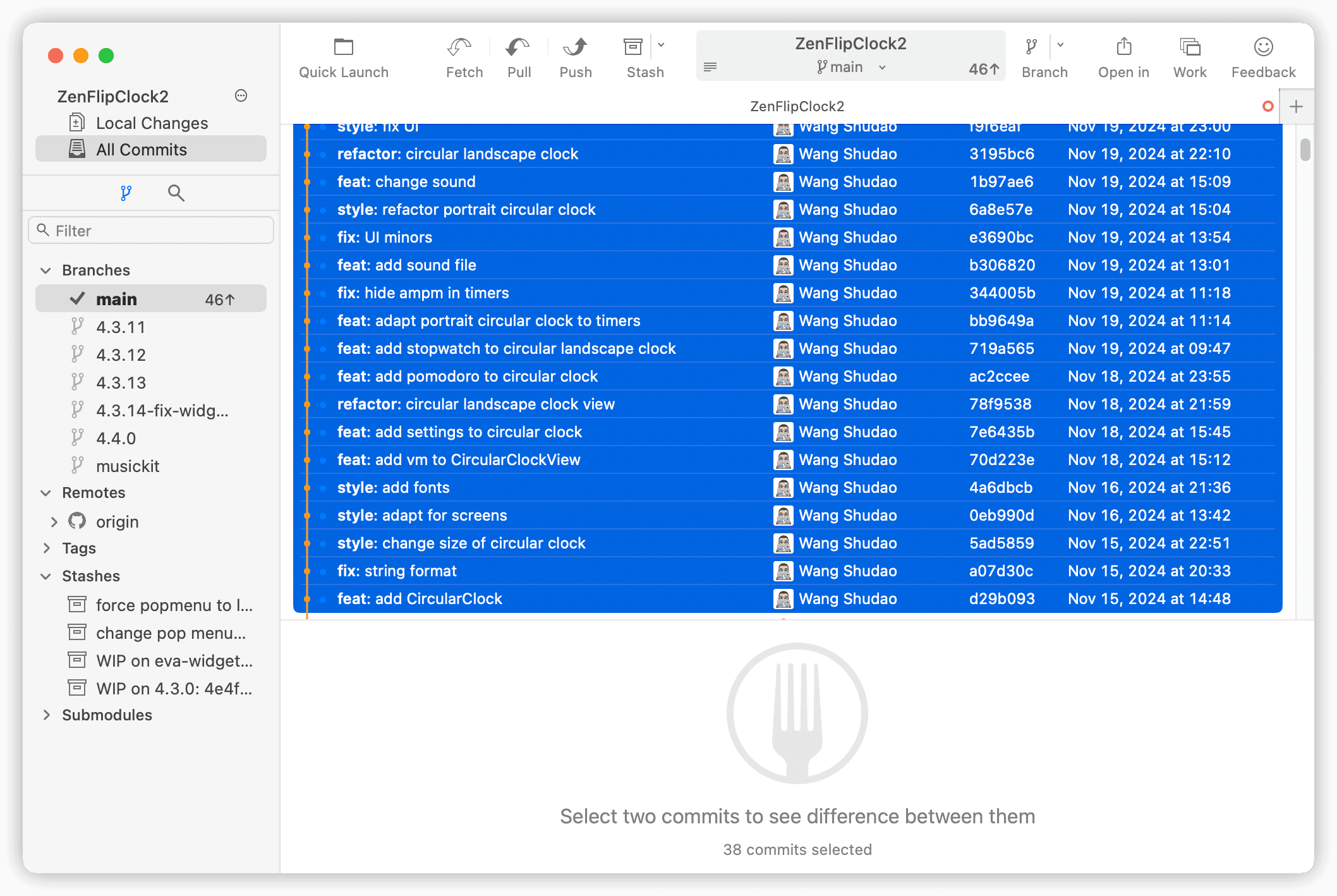Click the Stash archive icon
The image size is (1337, 896).
(x=632, y=47)
